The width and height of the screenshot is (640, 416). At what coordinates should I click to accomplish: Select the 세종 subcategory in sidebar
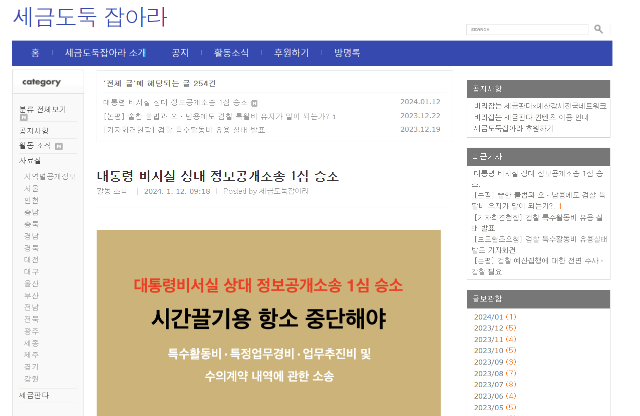coord(31,342)
